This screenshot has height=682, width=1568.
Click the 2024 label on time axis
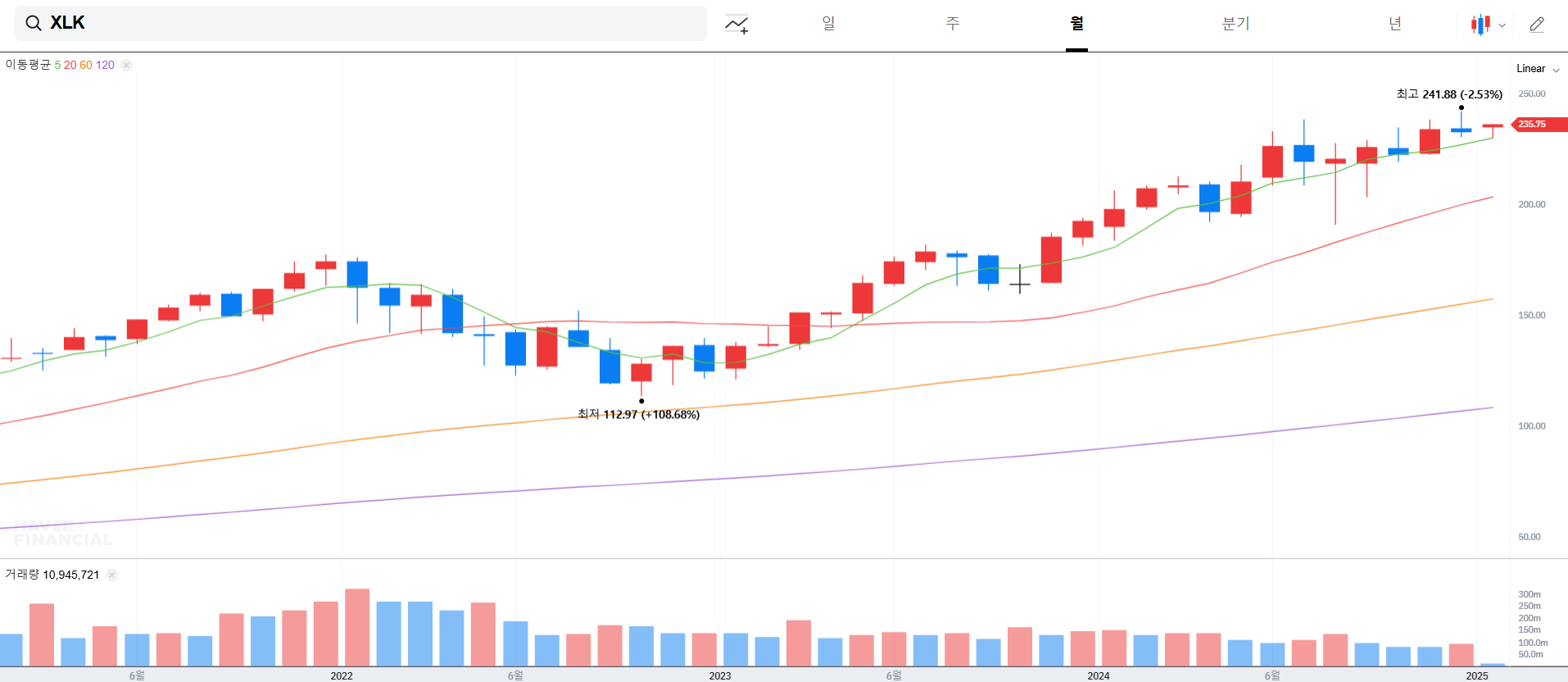pyautogui.click(x=1099, y=675)
